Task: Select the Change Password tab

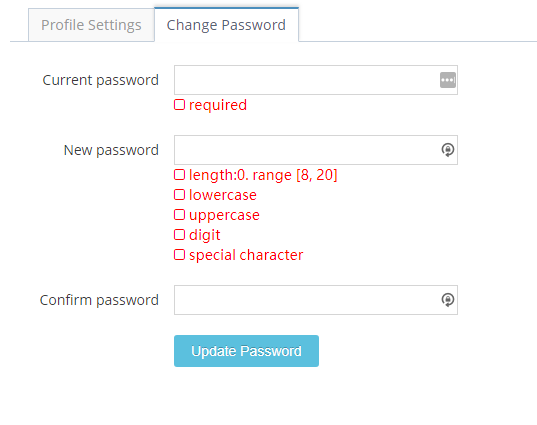Action: (x=226, y=25)
